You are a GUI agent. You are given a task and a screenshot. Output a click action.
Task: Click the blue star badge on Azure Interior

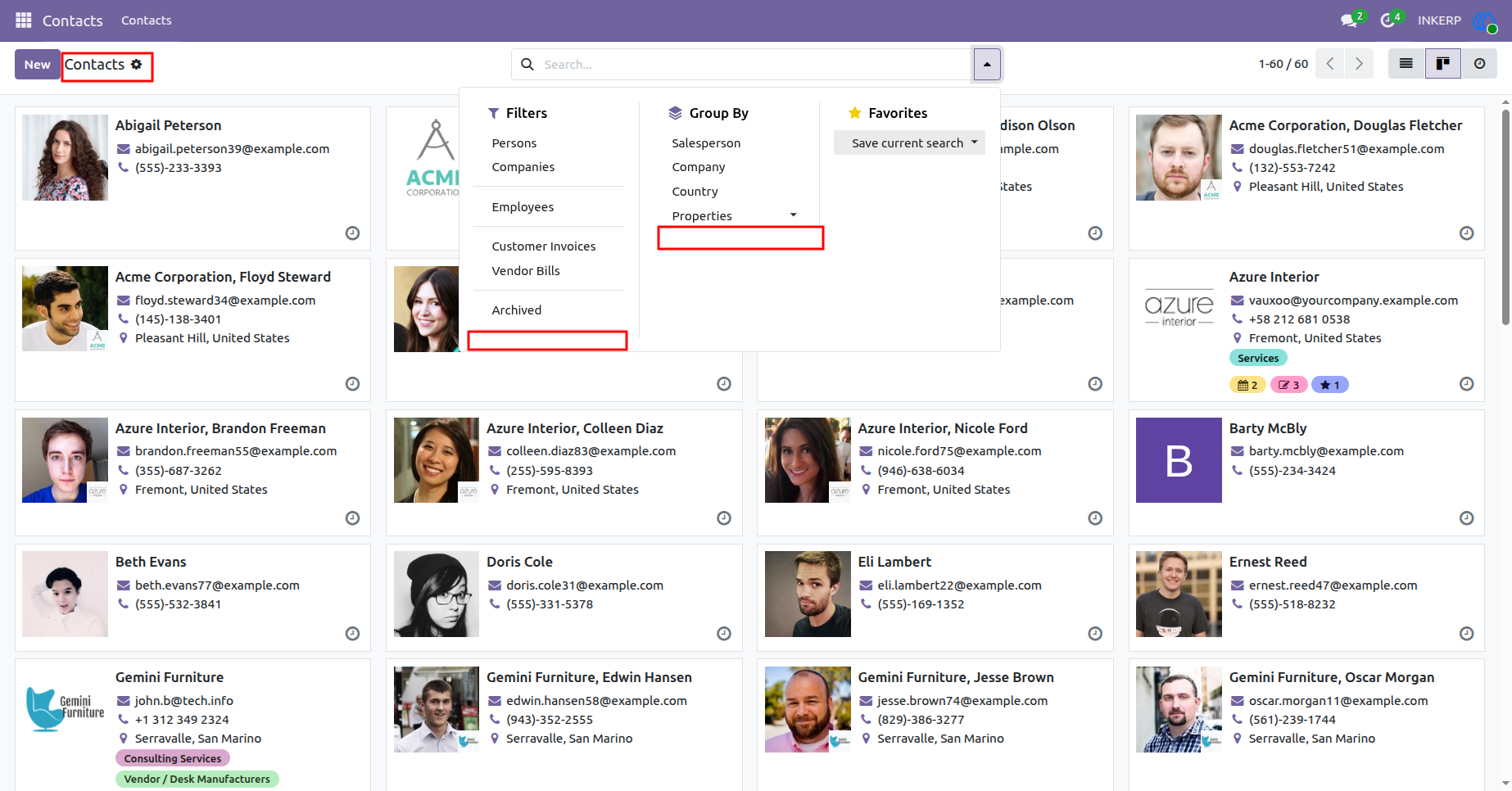(x=1330, y=385)
